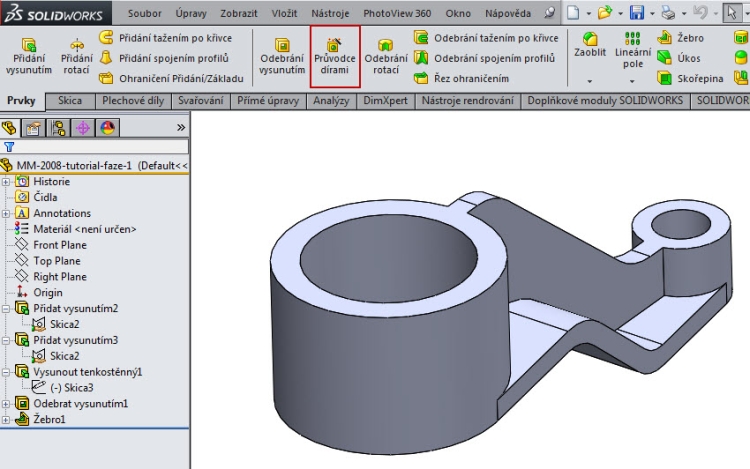The width and height of the screenshot is (750, 469).
Task: Open the FeatureManager design tree tab
Action: (x=10, y=128)
